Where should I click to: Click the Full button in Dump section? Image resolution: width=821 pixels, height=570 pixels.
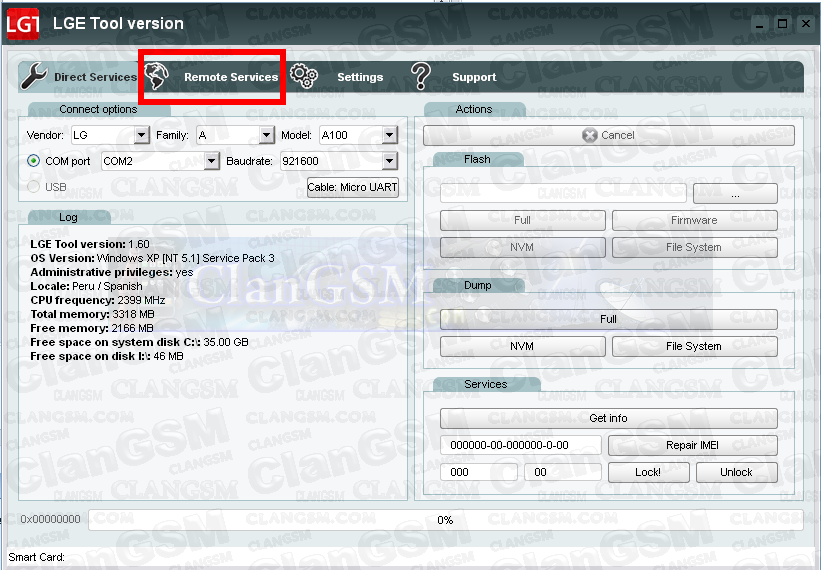[608, 319]
